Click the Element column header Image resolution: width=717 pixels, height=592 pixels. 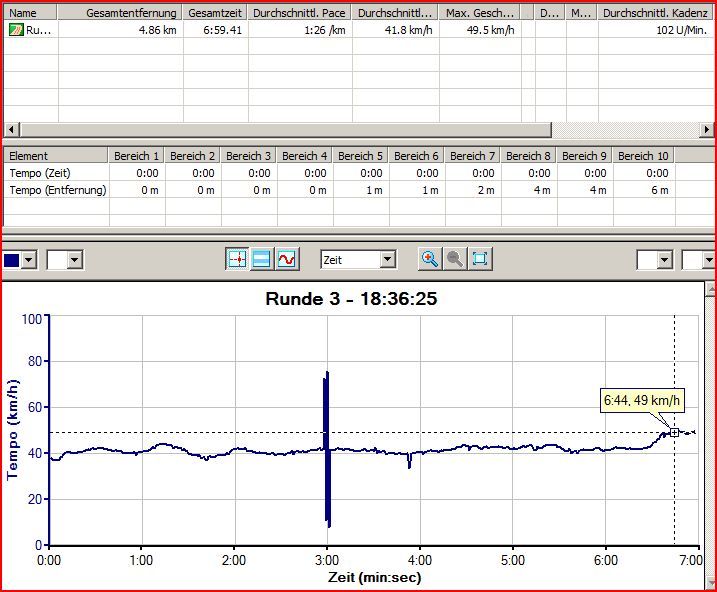[x=55, y=156]
